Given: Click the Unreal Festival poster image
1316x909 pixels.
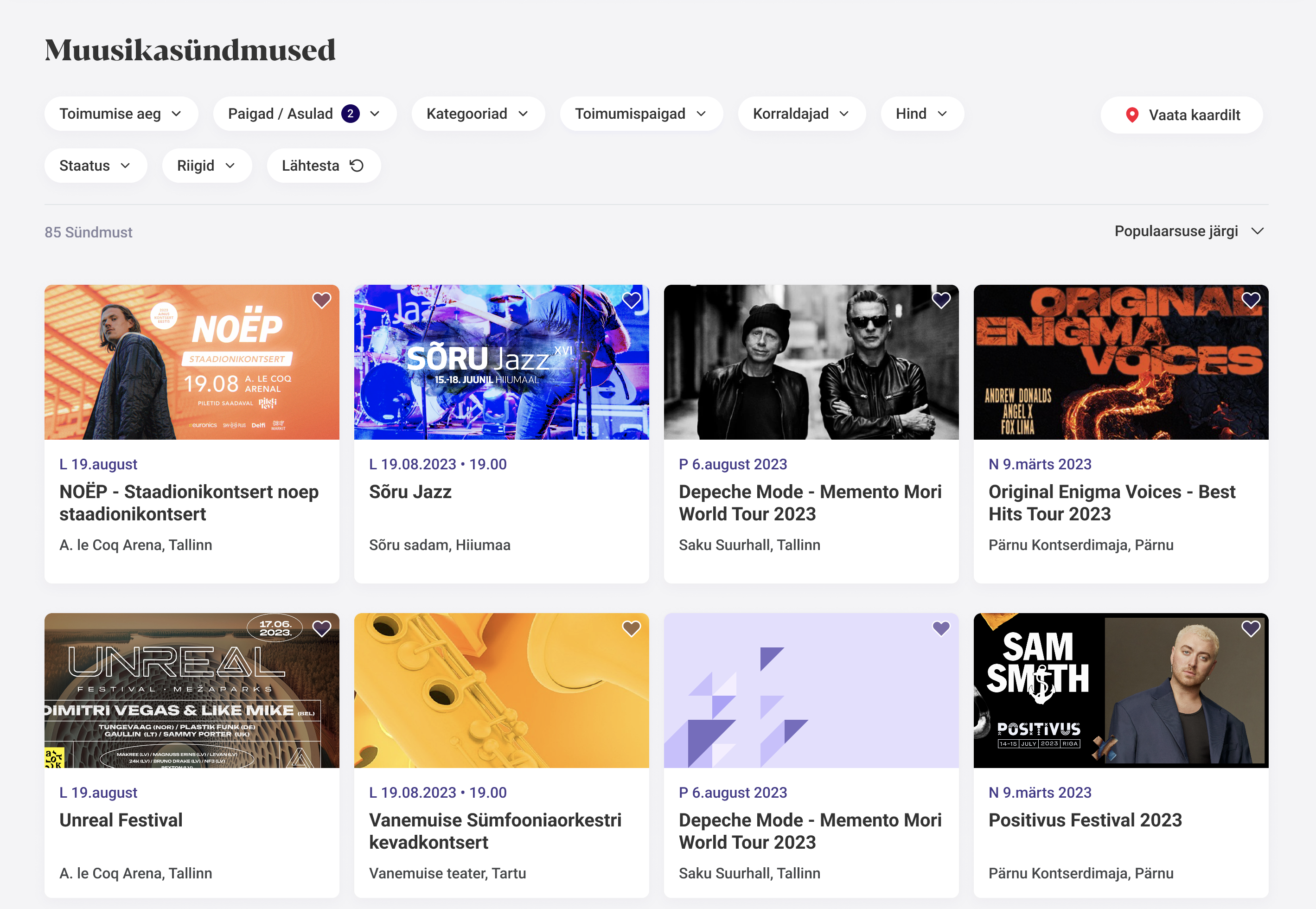Looking at the screenshot, I should [192, 690].
